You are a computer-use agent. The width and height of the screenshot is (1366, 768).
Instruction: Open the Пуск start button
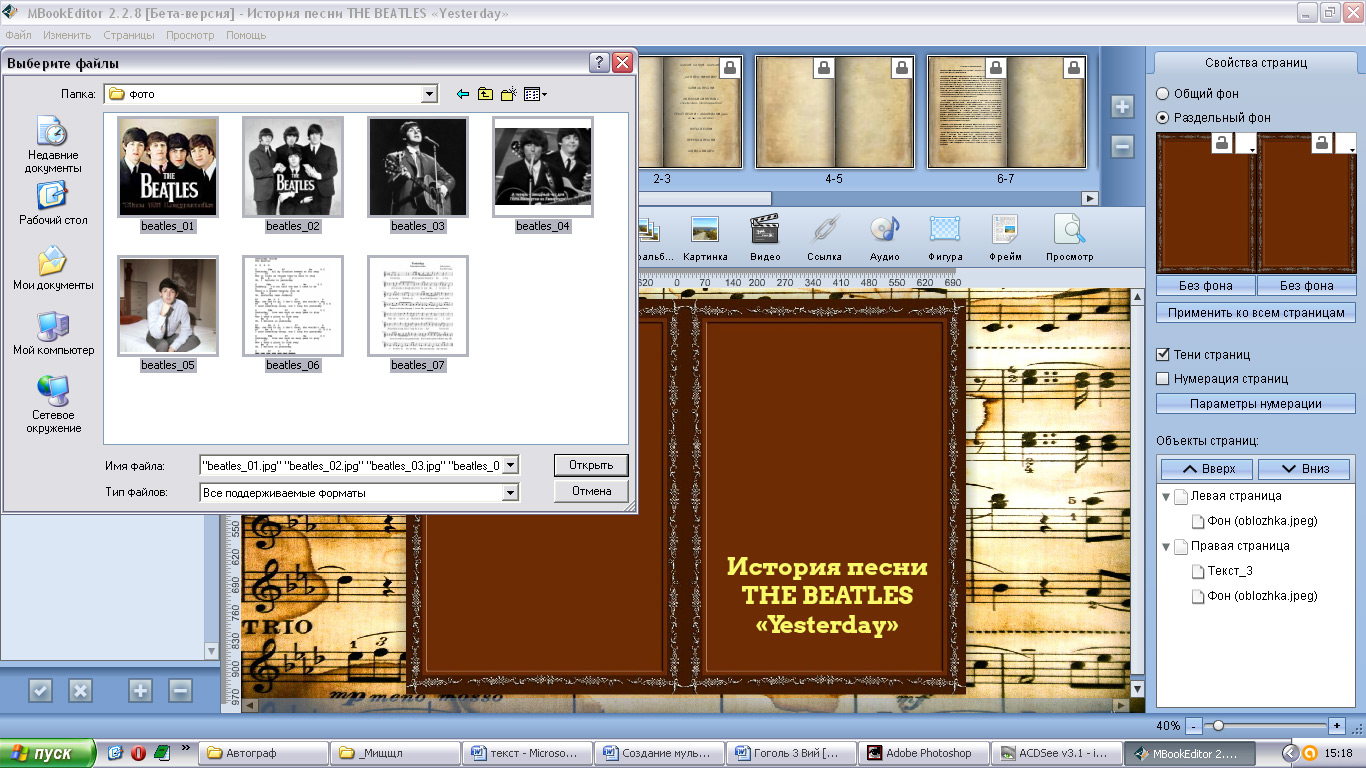tap(48, 753)
